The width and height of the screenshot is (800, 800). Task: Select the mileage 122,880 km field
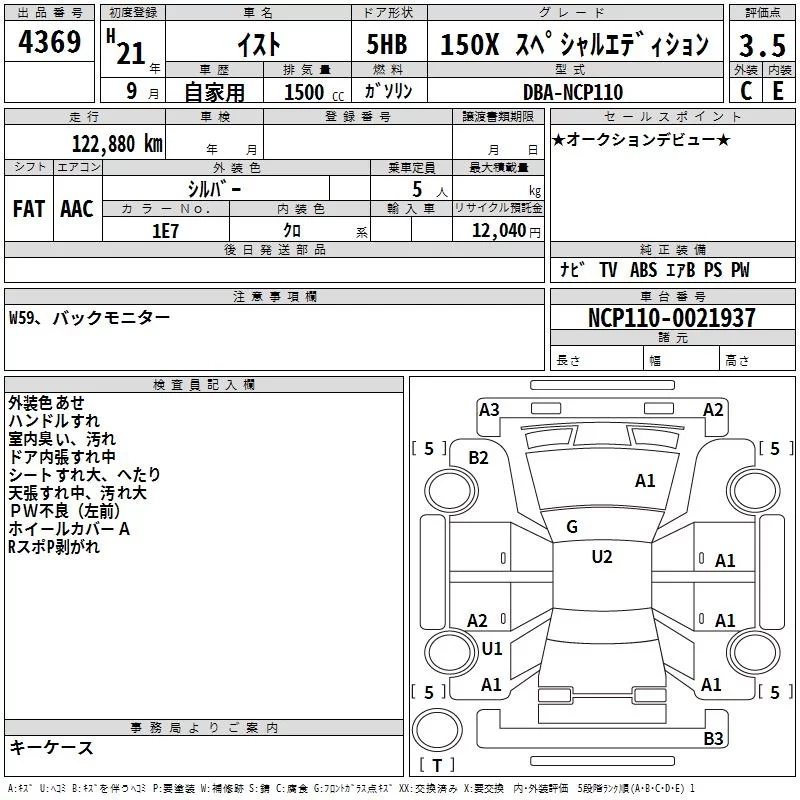(x=85, y=143)
